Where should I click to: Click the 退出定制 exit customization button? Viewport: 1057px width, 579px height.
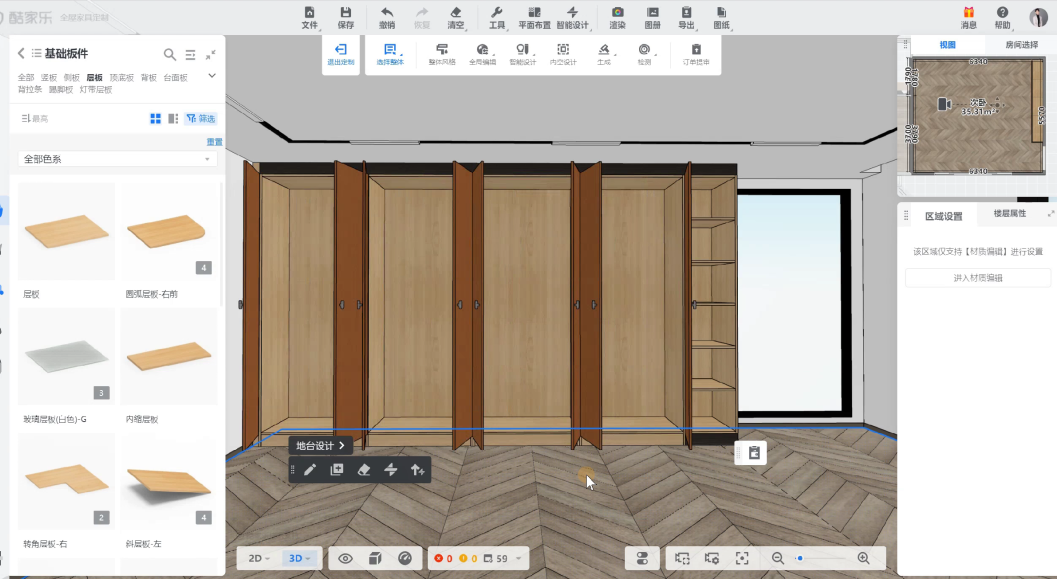pyautogui.click(x=340, y=54)
